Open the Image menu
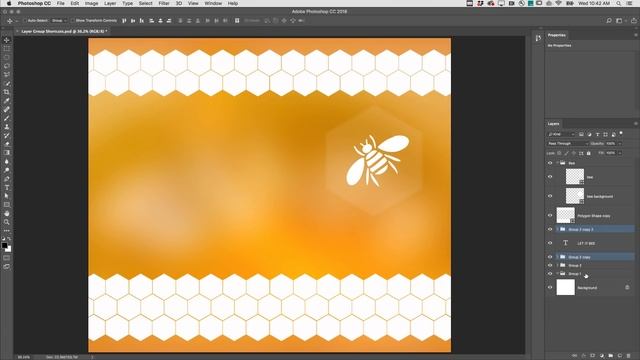 (x=91, y=3)
